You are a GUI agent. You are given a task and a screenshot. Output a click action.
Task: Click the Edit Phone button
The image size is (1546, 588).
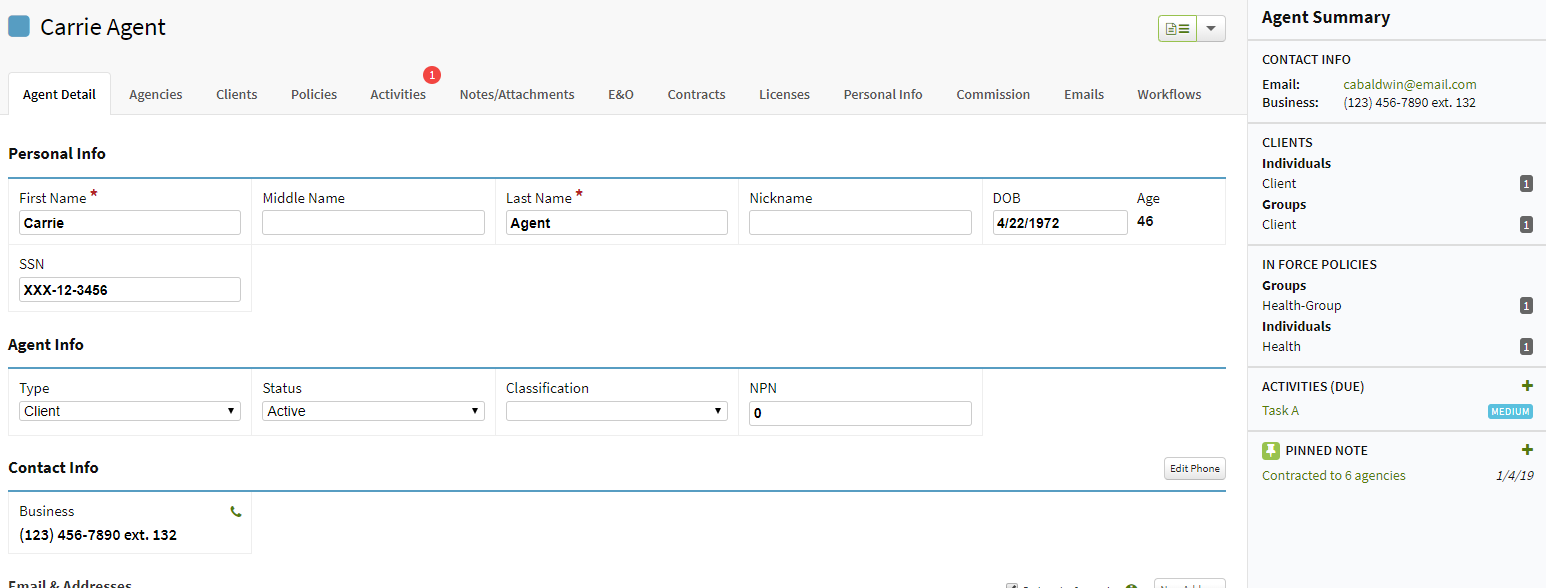point(1194,468)
